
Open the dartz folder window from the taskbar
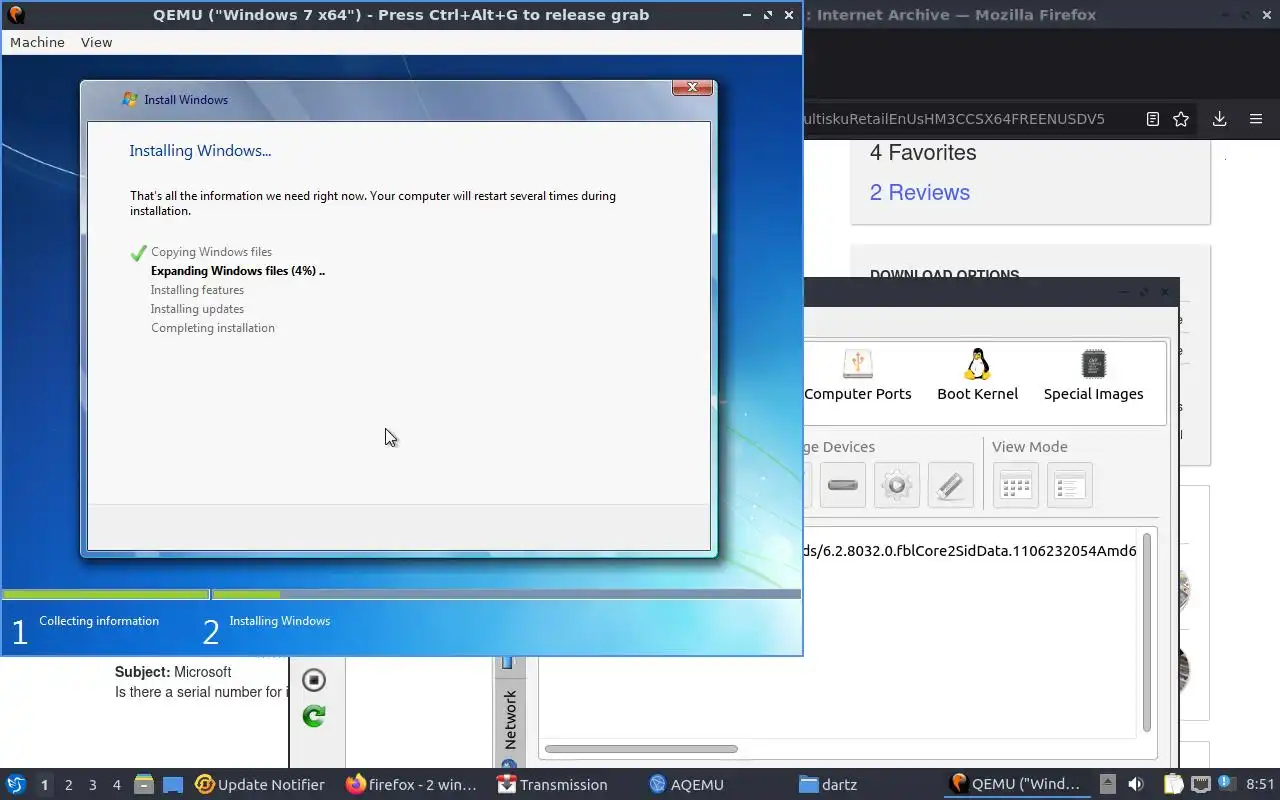828,784
